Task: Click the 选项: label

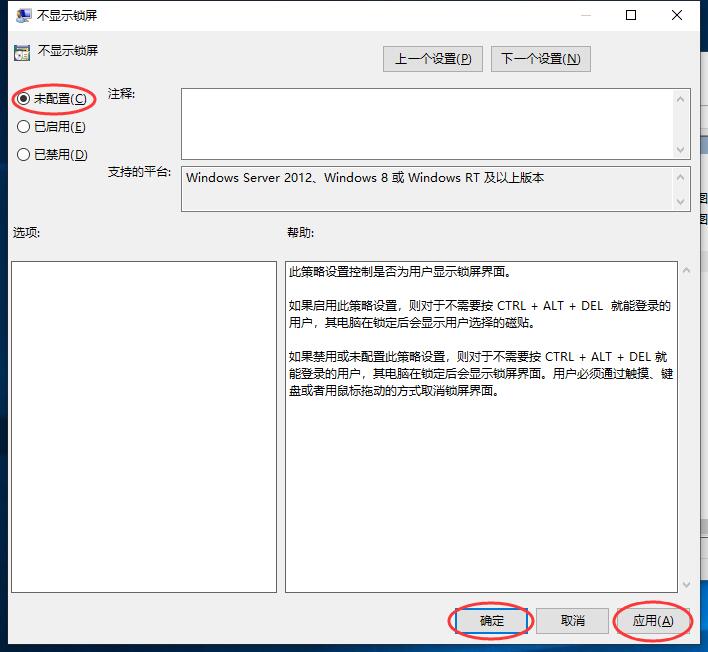Action: coord(26,233)
